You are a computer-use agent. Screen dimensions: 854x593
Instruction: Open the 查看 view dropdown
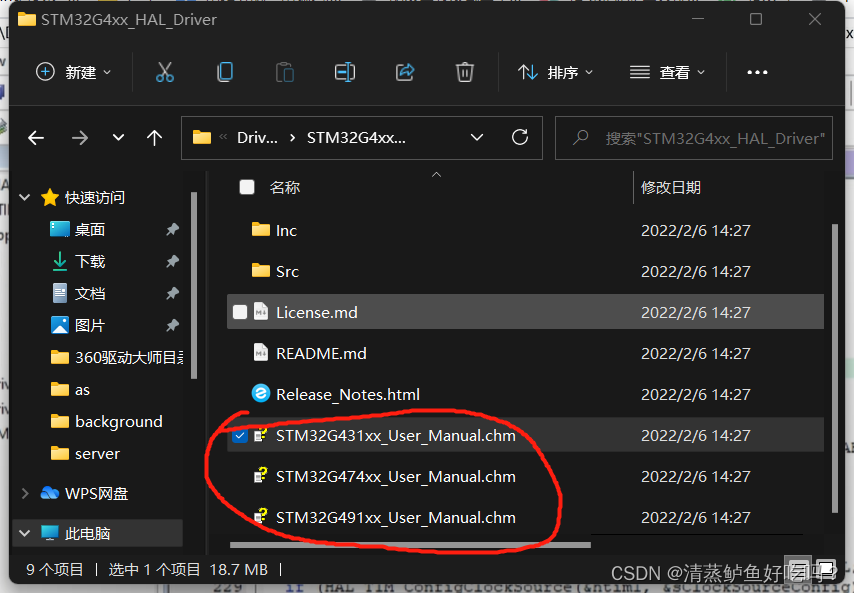[x=667, y=72]
